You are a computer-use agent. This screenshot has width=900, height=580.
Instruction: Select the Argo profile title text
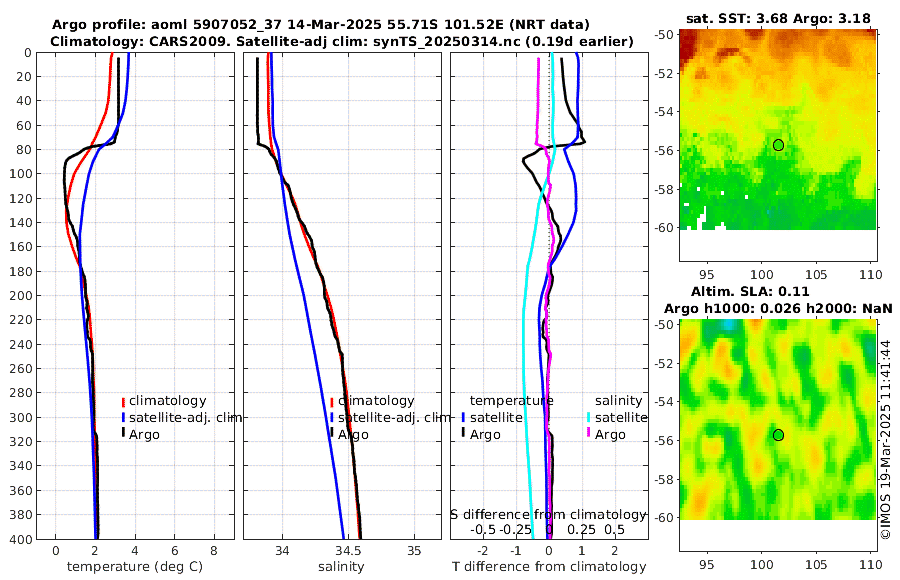[320, 25]
